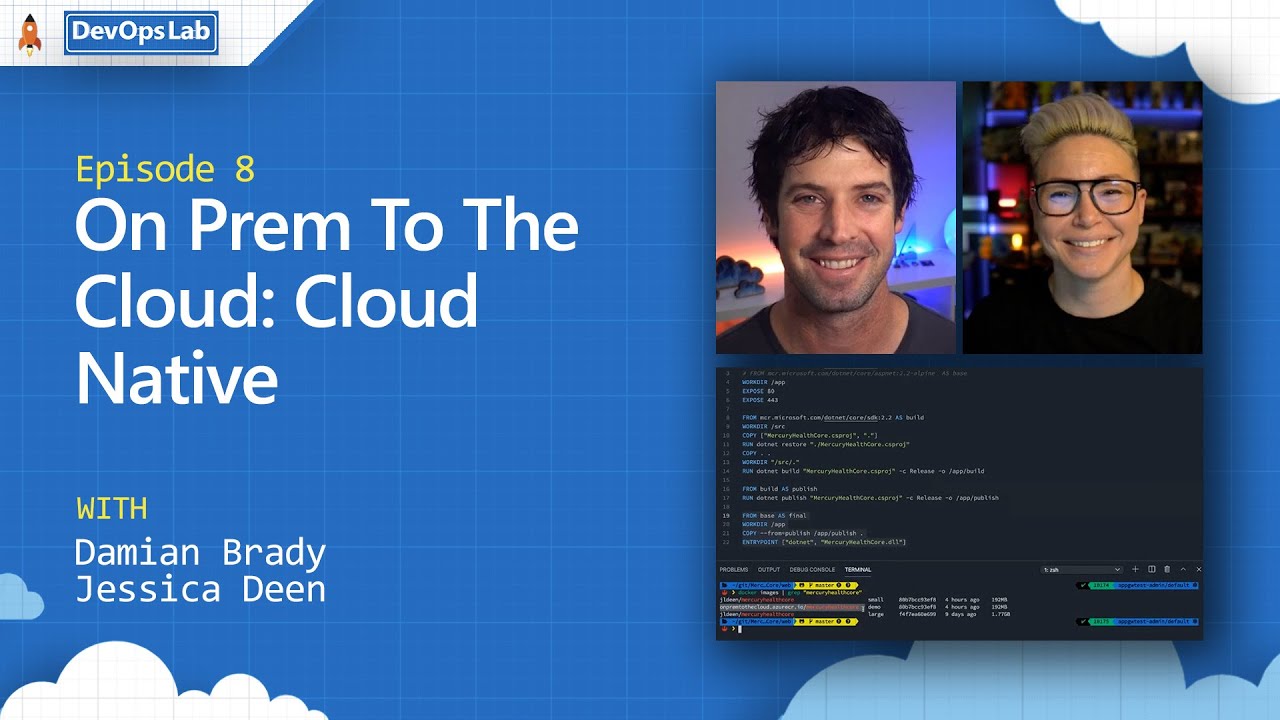The height and width of the screenshot is (720, 1280).
Task: Click the 'Episode 8' text
Action: (x=165, y=170)
